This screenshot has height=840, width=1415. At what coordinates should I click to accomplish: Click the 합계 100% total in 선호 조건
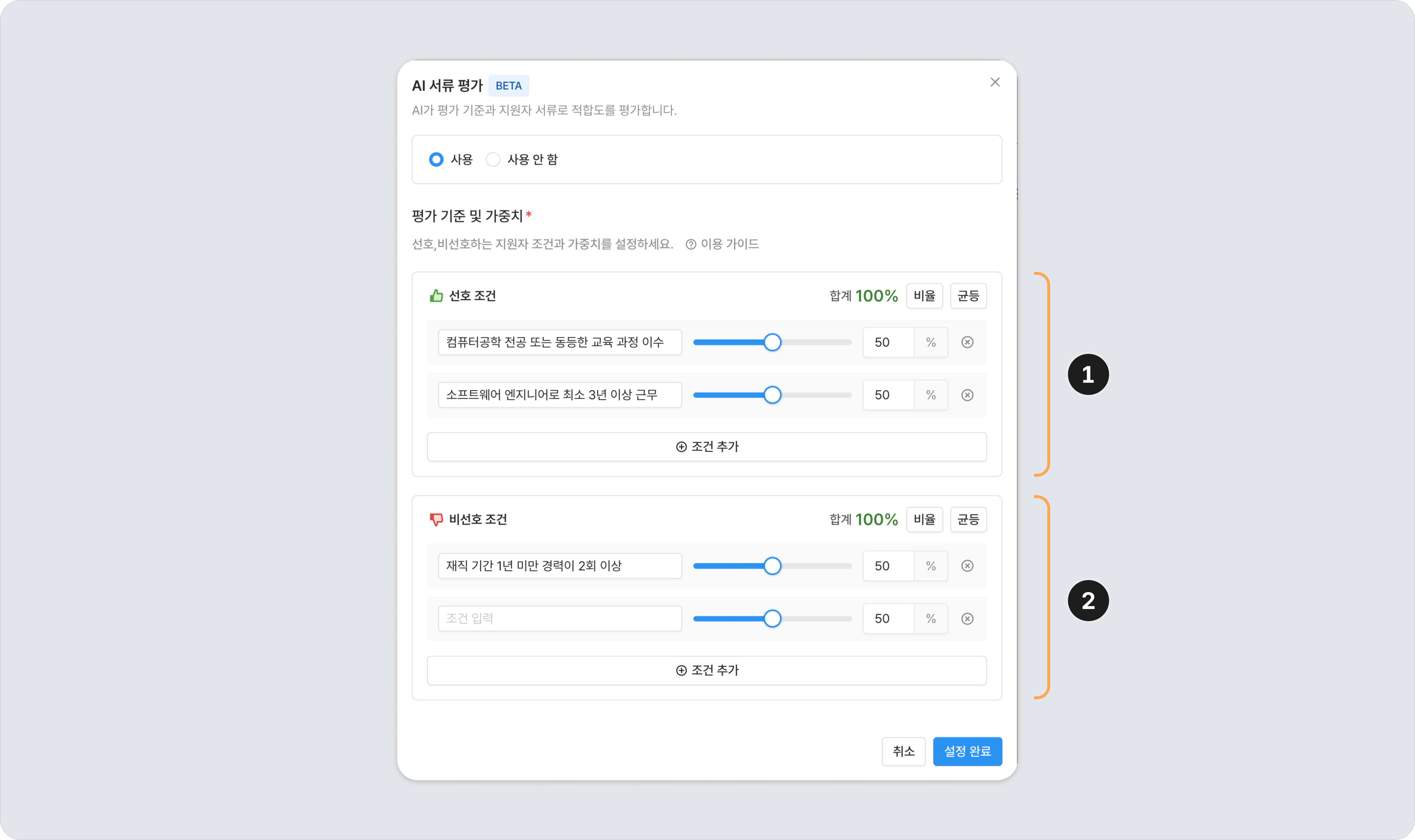pyautogui.click(x=864, y=296)
